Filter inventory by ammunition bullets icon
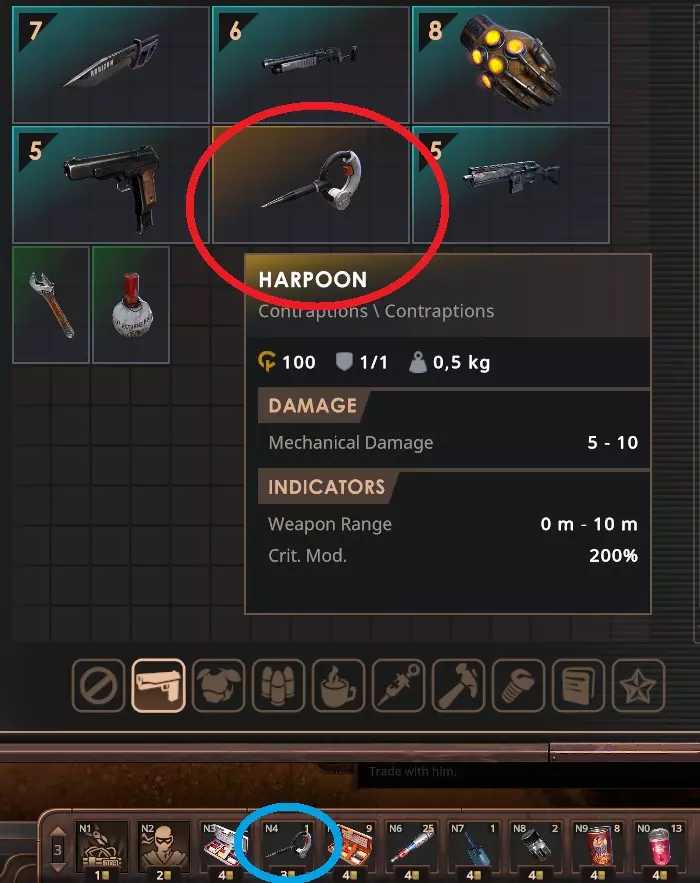This screenshot has width=700, height=883. point(278,685)
